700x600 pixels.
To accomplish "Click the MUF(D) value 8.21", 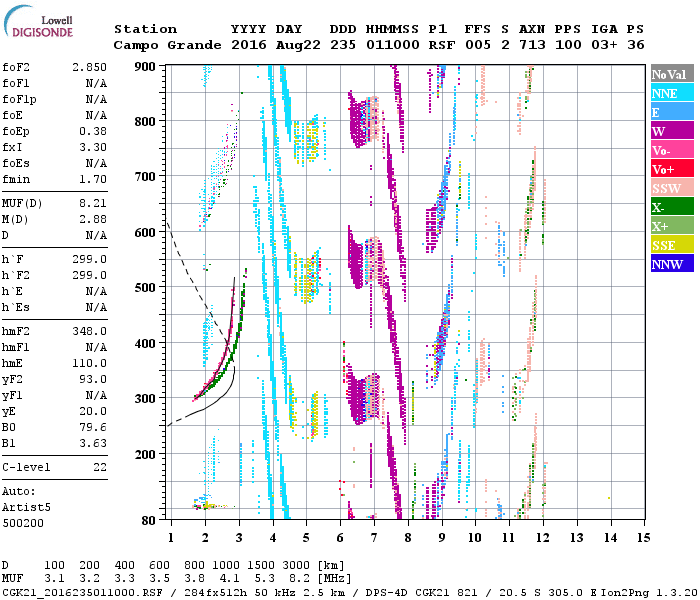I will pos(93,204).
